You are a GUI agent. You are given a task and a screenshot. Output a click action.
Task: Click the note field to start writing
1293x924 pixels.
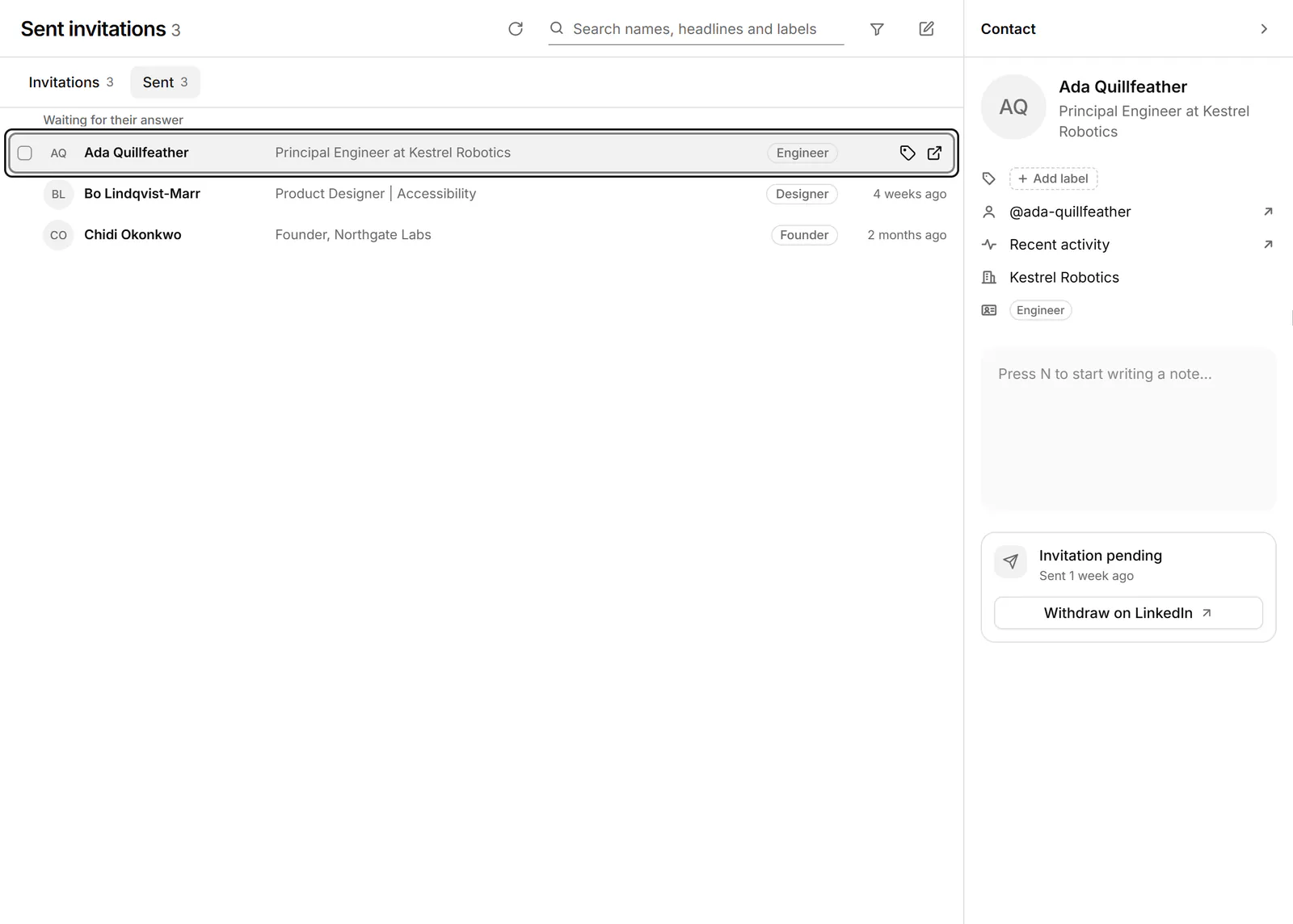[1128, 429]
